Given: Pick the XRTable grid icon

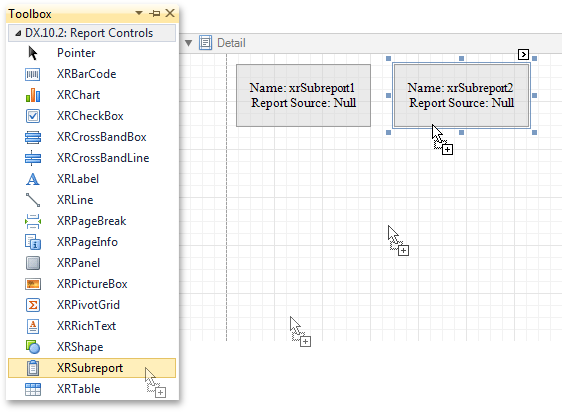Looking at the screenshot, I should point(33,389).
